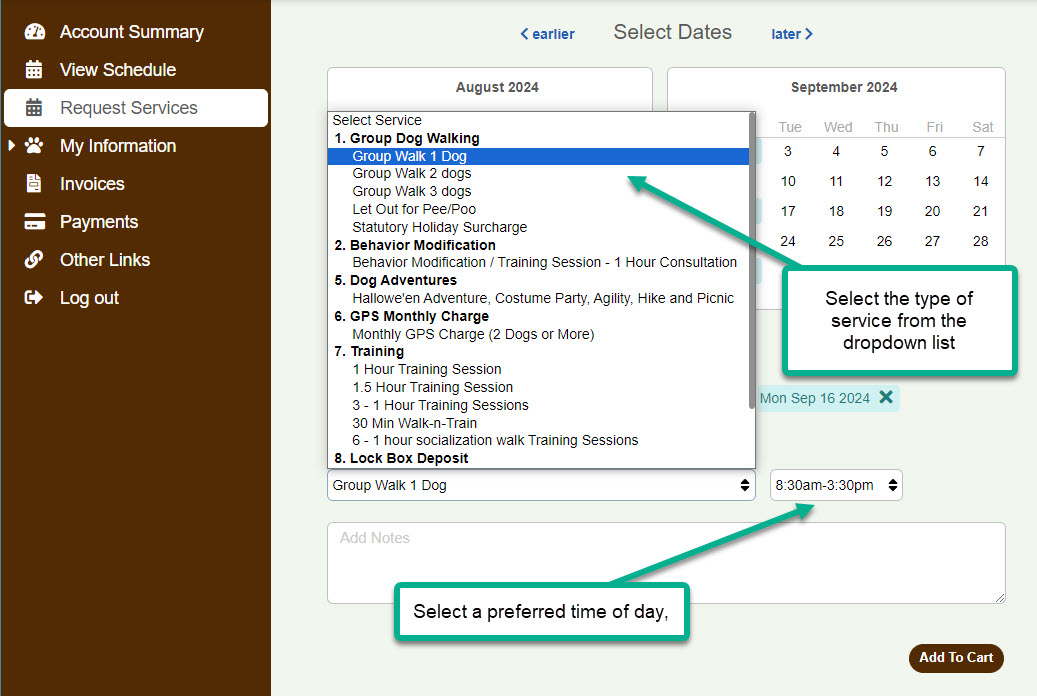This screenshot has width=1037, height=696.
Task: Click in the Add Notes text area
Action: [x=665, y=562]
